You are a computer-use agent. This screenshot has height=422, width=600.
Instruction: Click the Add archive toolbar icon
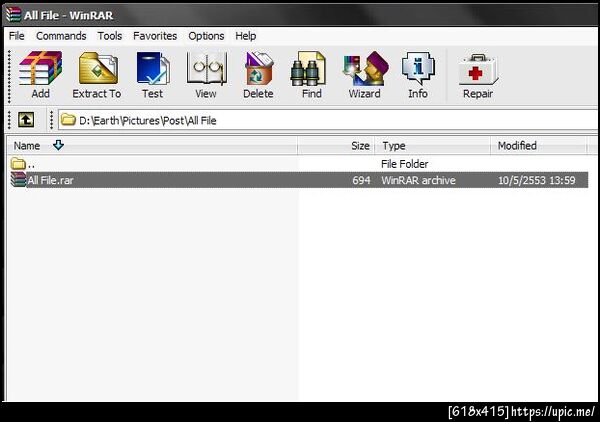(x=41, y=68)
